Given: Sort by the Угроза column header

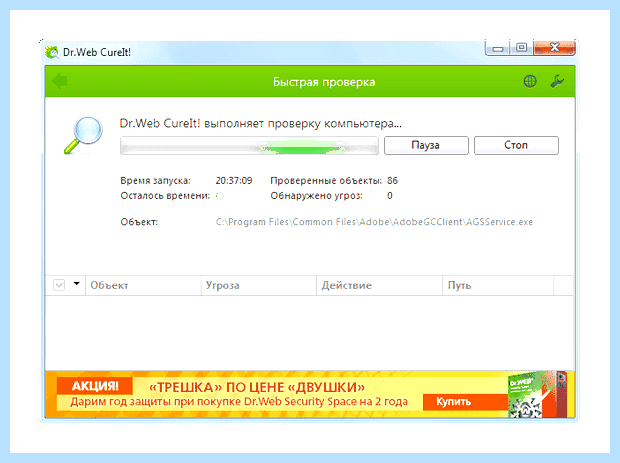Looking at the screenshot, I should [259, 285].
